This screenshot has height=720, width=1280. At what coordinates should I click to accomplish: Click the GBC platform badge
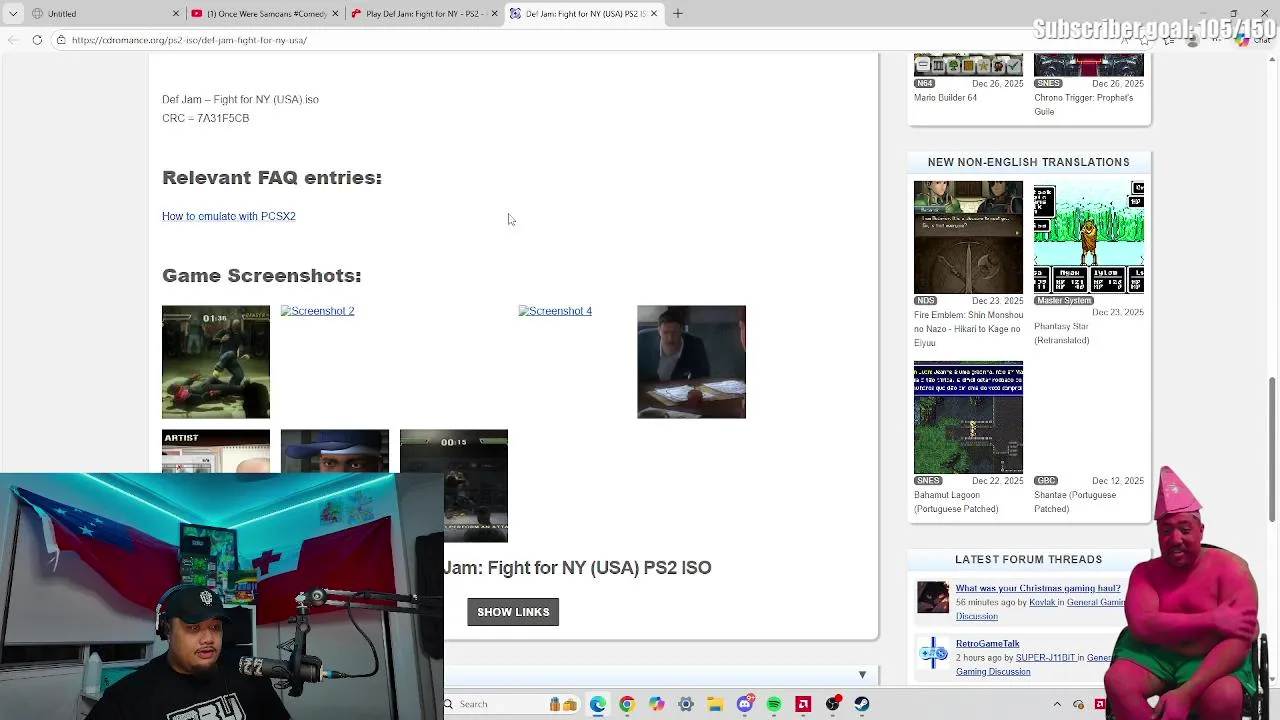tap(1046, 481)
